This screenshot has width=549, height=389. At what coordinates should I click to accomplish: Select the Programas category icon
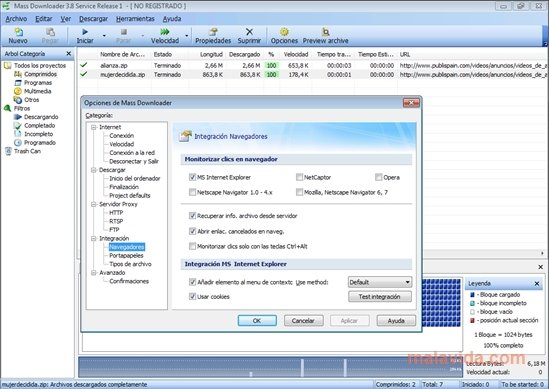(x=18, y=83)
